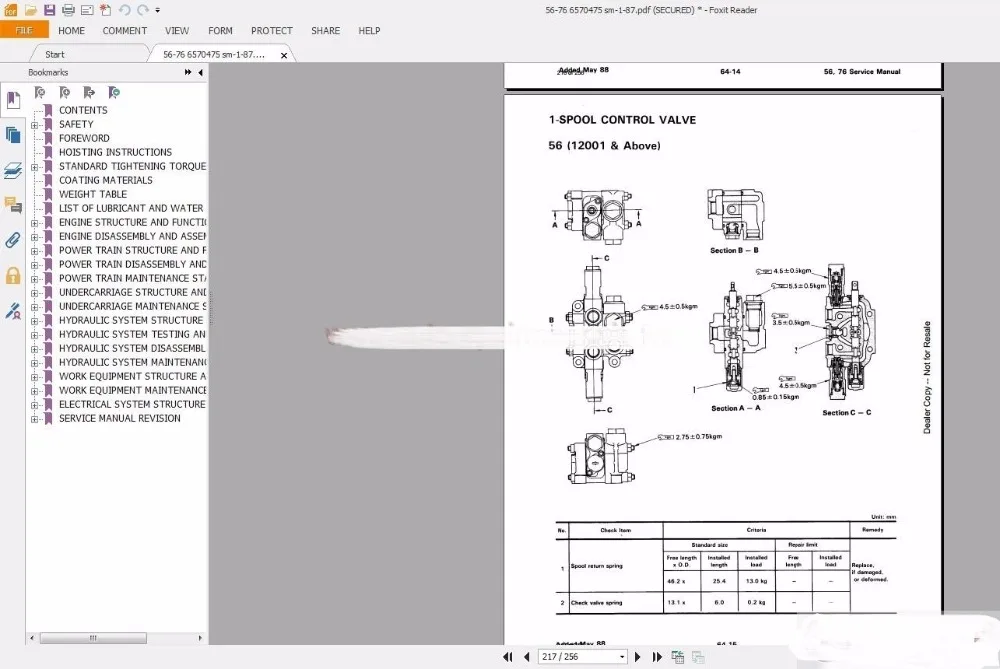The image size is (1000, 669).
Task: Expand the ENGINE DISASSEMBLY AND ASSEMBLY bookmark node
Action: [34, 237]
